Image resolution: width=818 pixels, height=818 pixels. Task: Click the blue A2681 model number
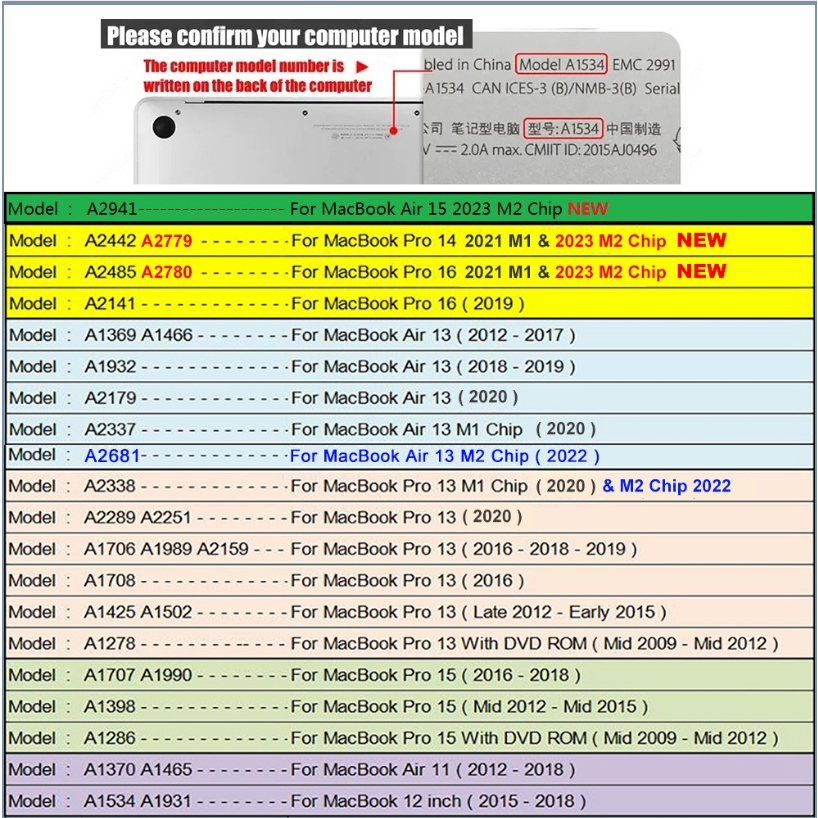click(111, 456)
